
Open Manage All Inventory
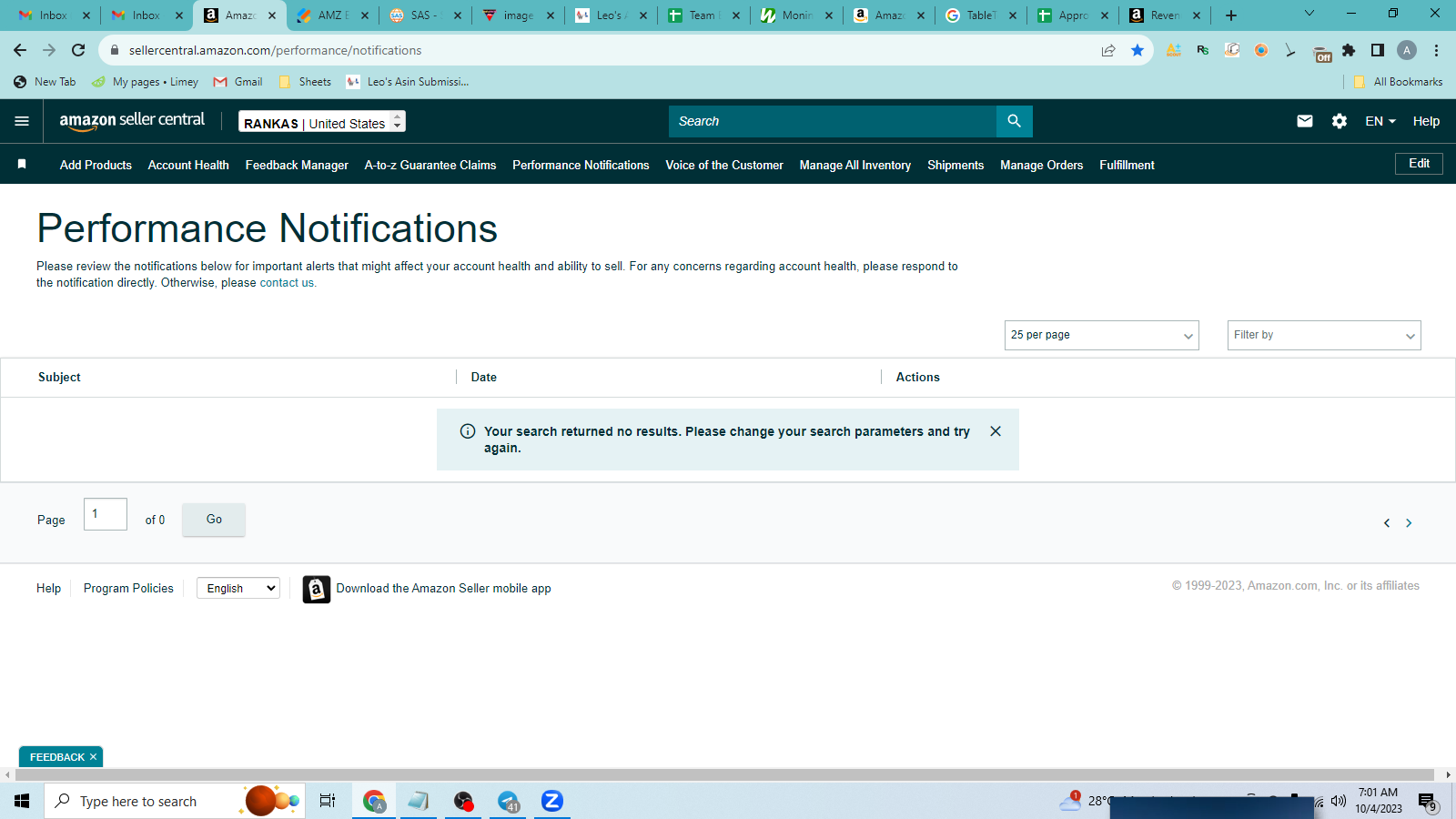coord(855,165)
